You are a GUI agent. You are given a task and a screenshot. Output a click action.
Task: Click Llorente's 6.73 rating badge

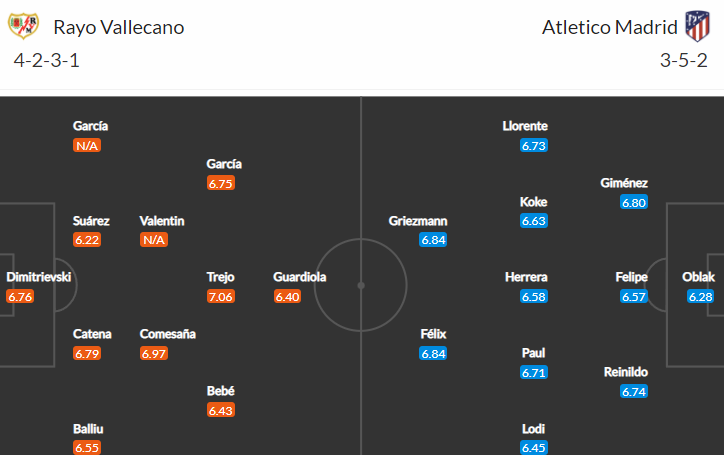[534, 146]
